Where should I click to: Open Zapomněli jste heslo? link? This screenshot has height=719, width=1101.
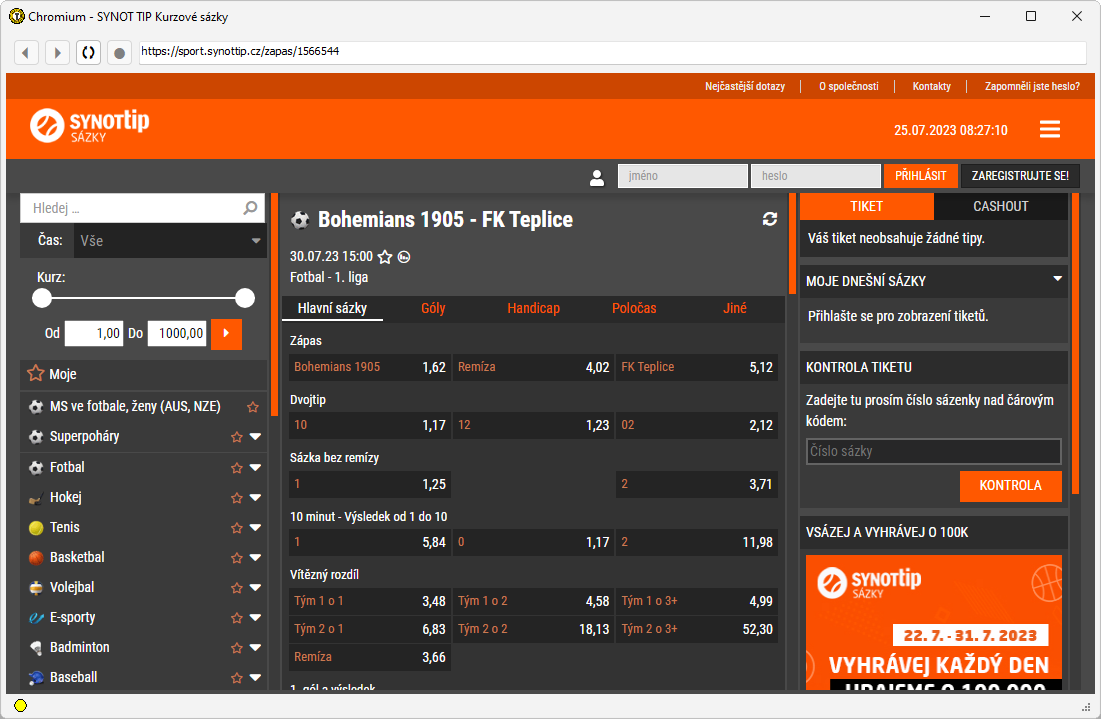coord(1032,86)
